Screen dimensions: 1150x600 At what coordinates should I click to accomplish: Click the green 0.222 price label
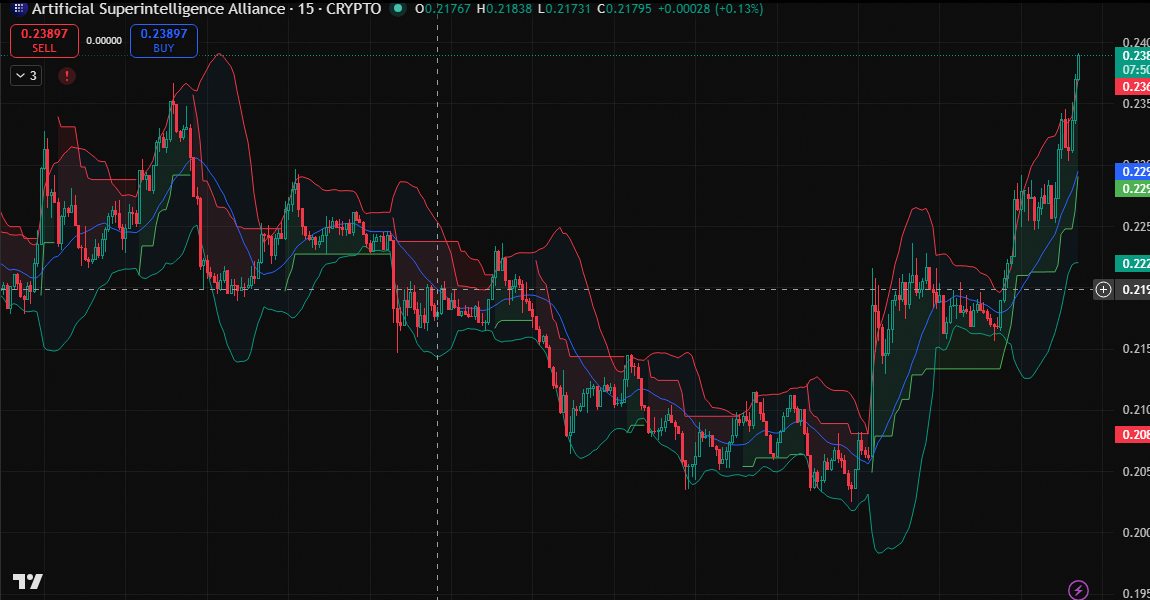[1133, 263]
